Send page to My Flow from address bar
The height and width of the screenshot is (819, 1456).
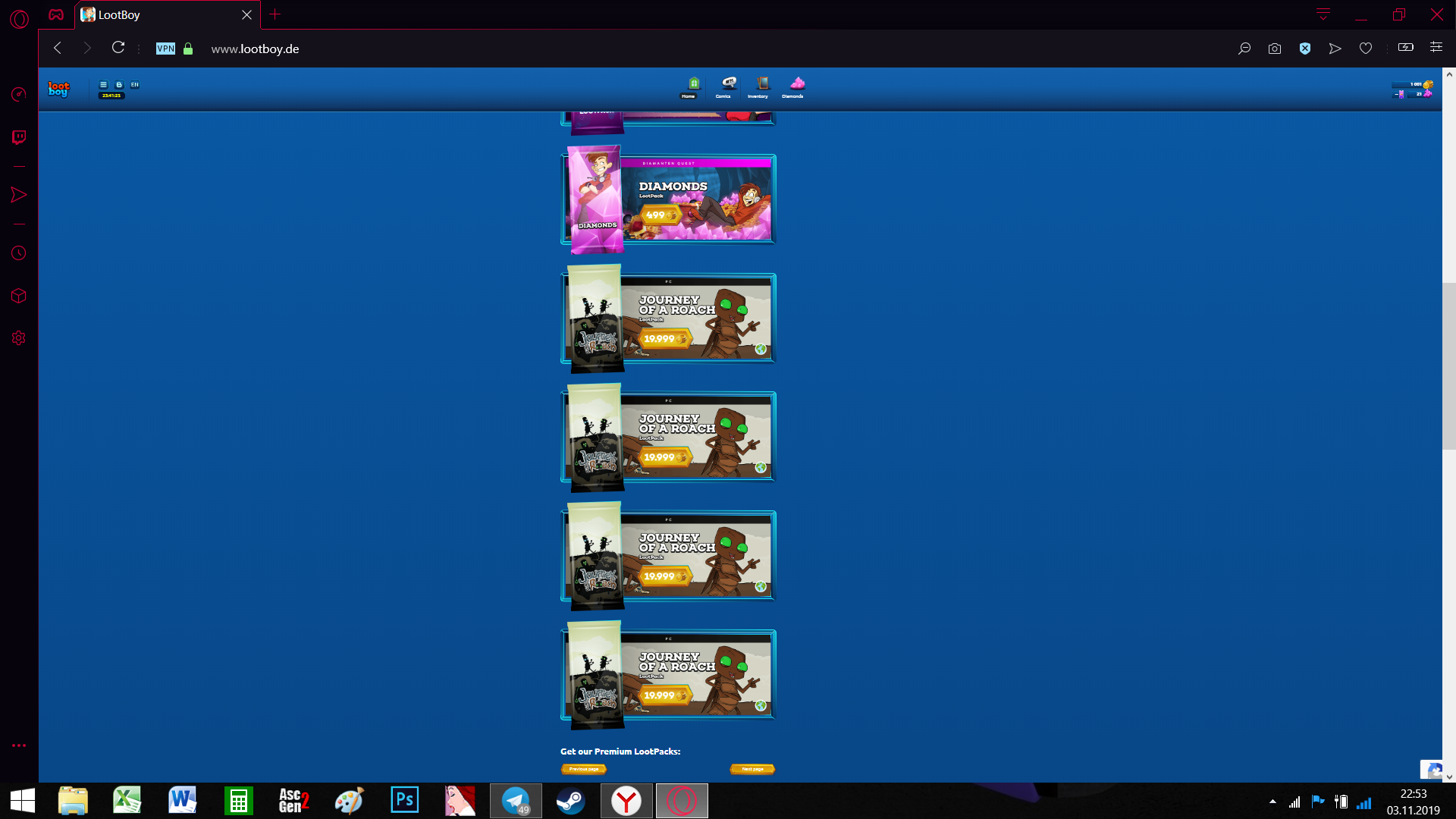1335,49
